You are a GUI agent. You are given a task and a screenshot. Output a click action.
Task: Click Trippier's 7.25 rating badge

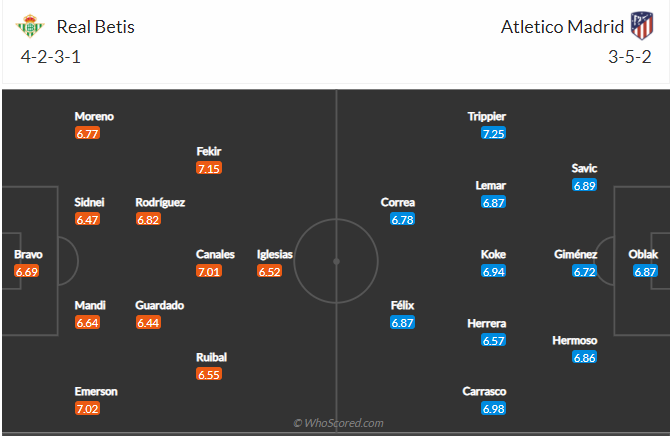493,133
